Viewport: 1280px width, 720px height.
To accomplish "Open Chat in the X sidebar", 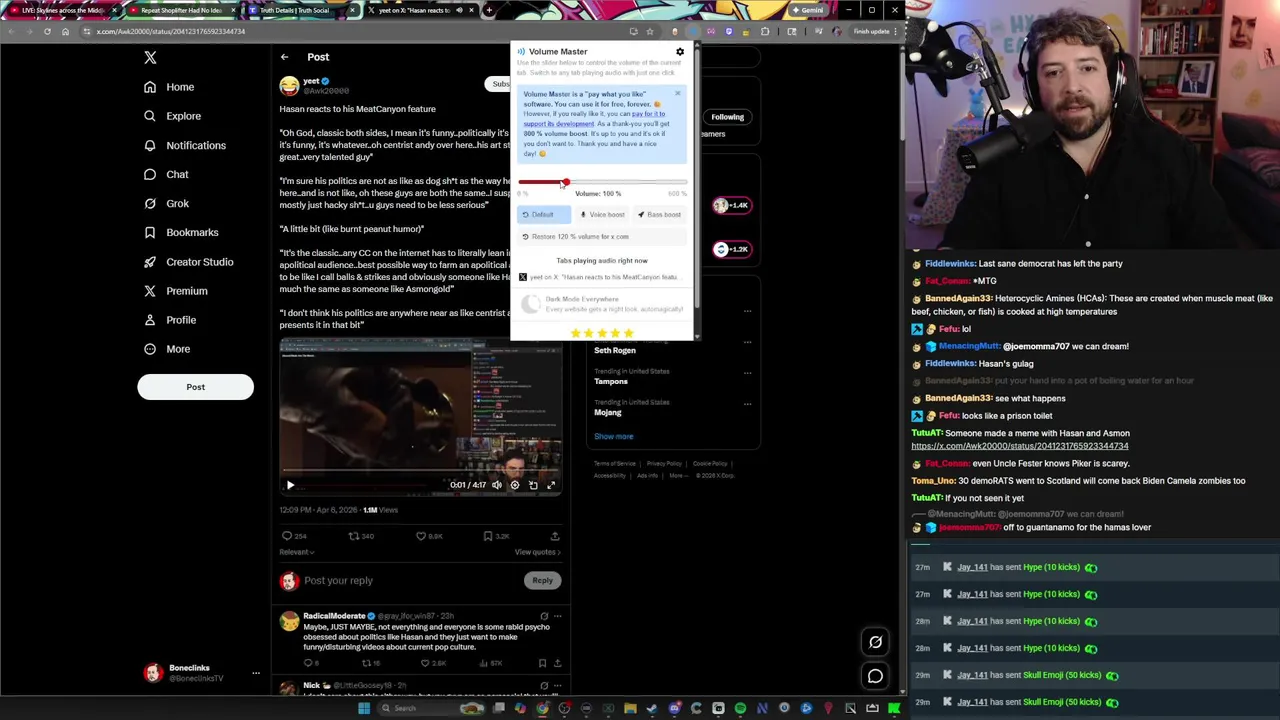I will [x=166, y=174].
